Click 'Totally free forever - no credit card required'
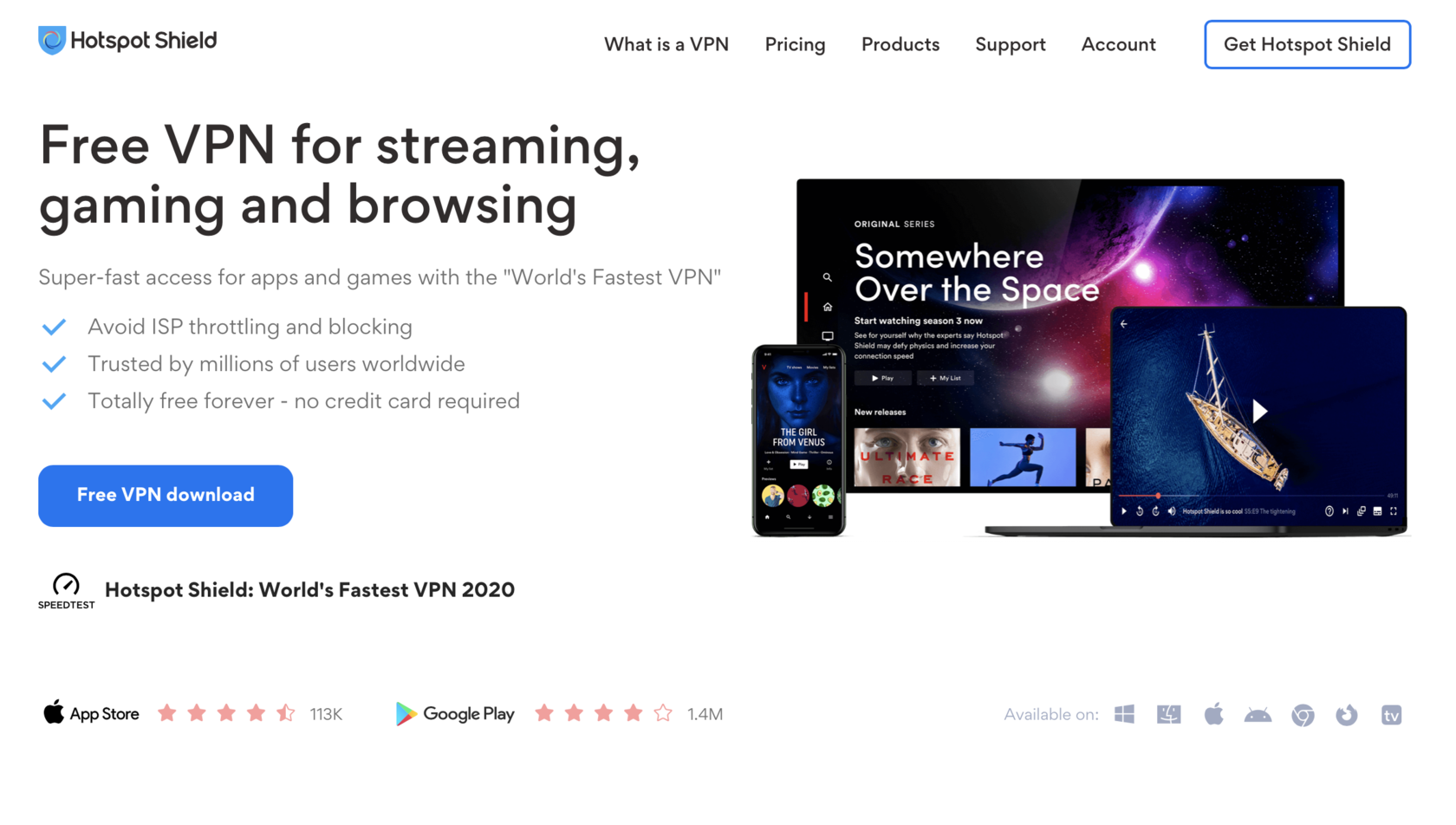1456x825 pixels. [303, 401]
